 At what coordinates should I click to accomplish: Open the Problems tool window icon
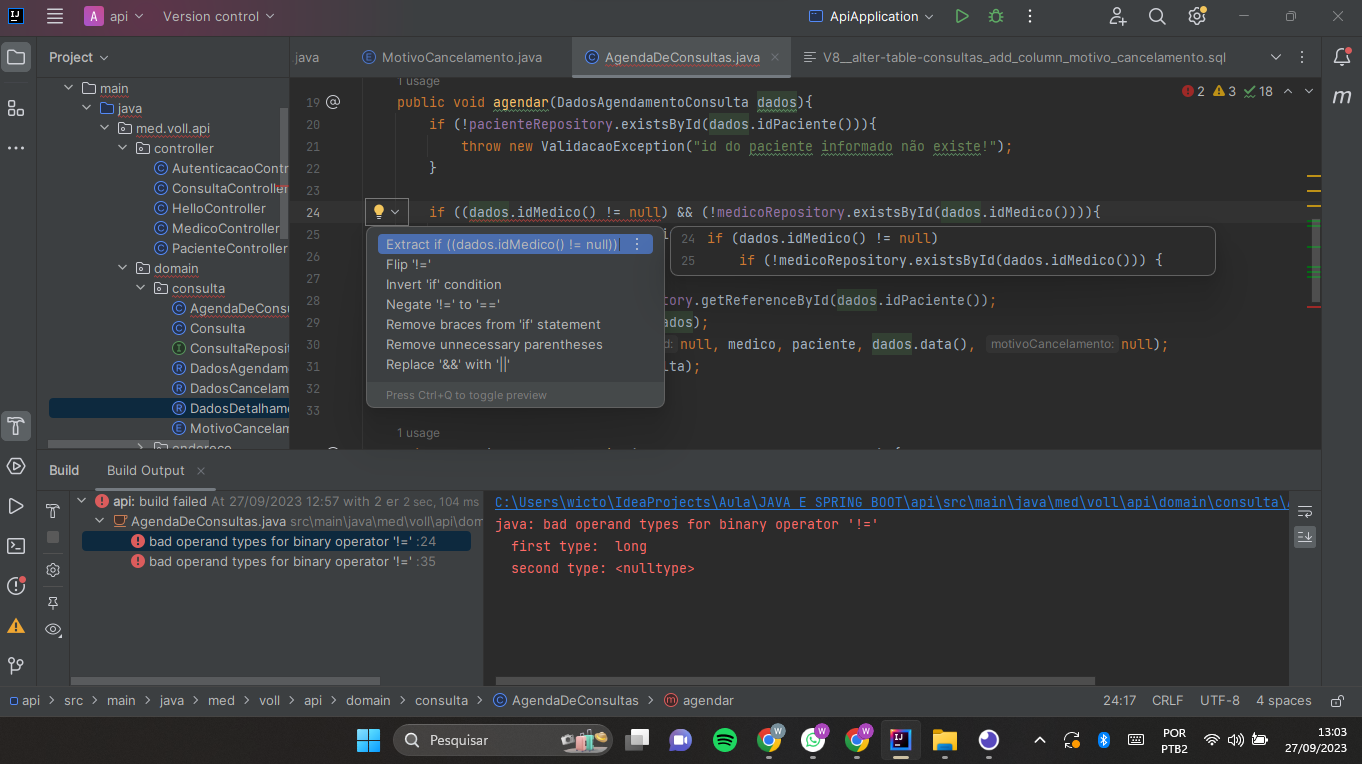16,586
